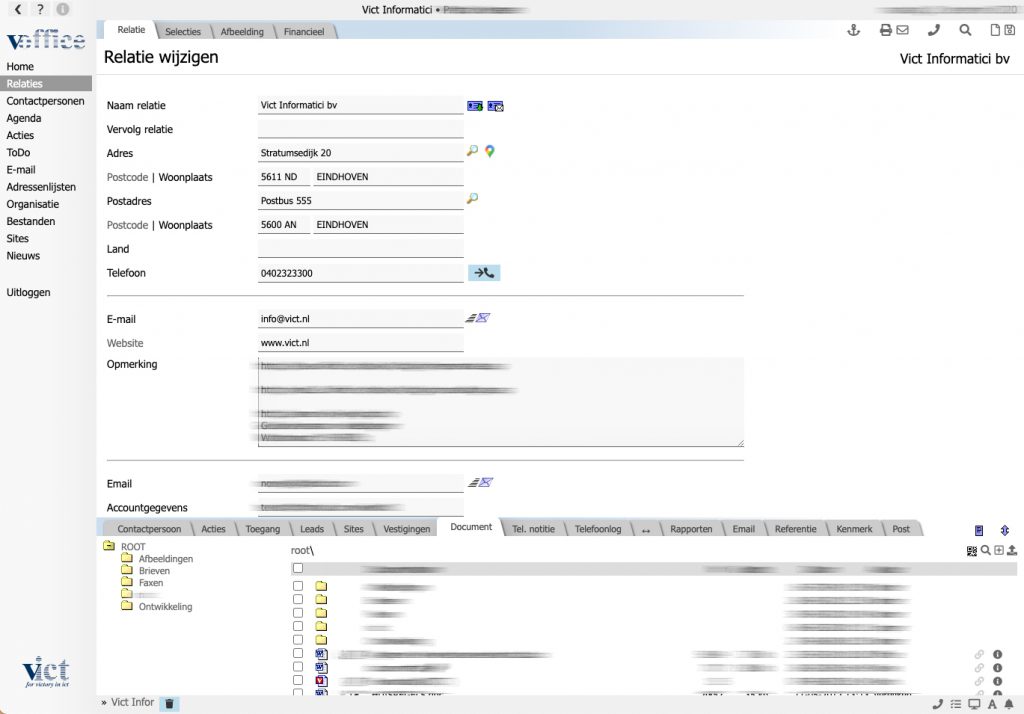Tick the select-all checkbox in document list header
This screenshot has height=714, width=1024.
[x=298, y=568]
